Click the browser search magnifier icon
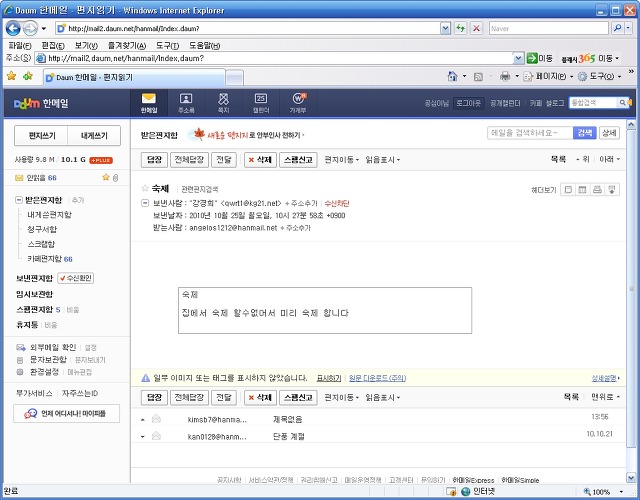 click(618, 28)
